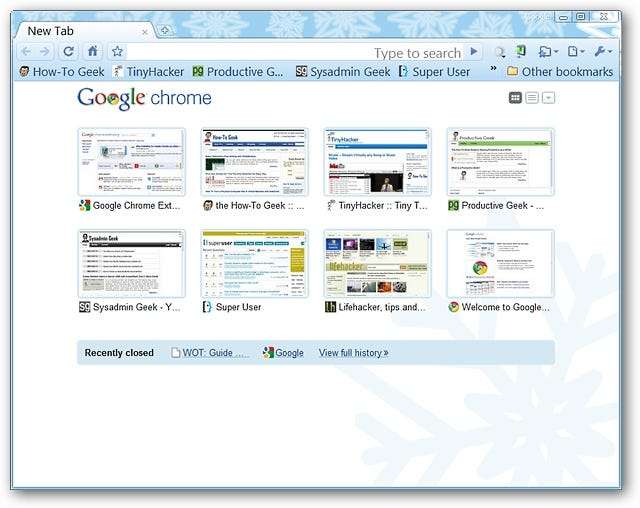
Task: Open the magnifier extension icon
Action: 500,52
